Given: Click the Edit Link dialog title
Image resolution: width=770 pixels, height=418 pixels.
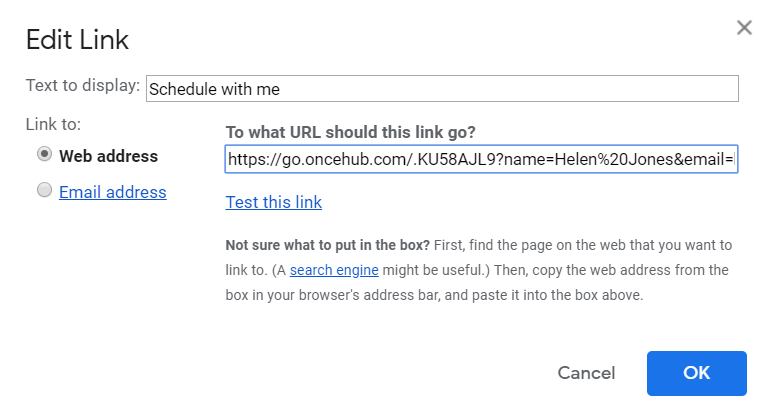Looking at the screenshot, I should 77,41.
